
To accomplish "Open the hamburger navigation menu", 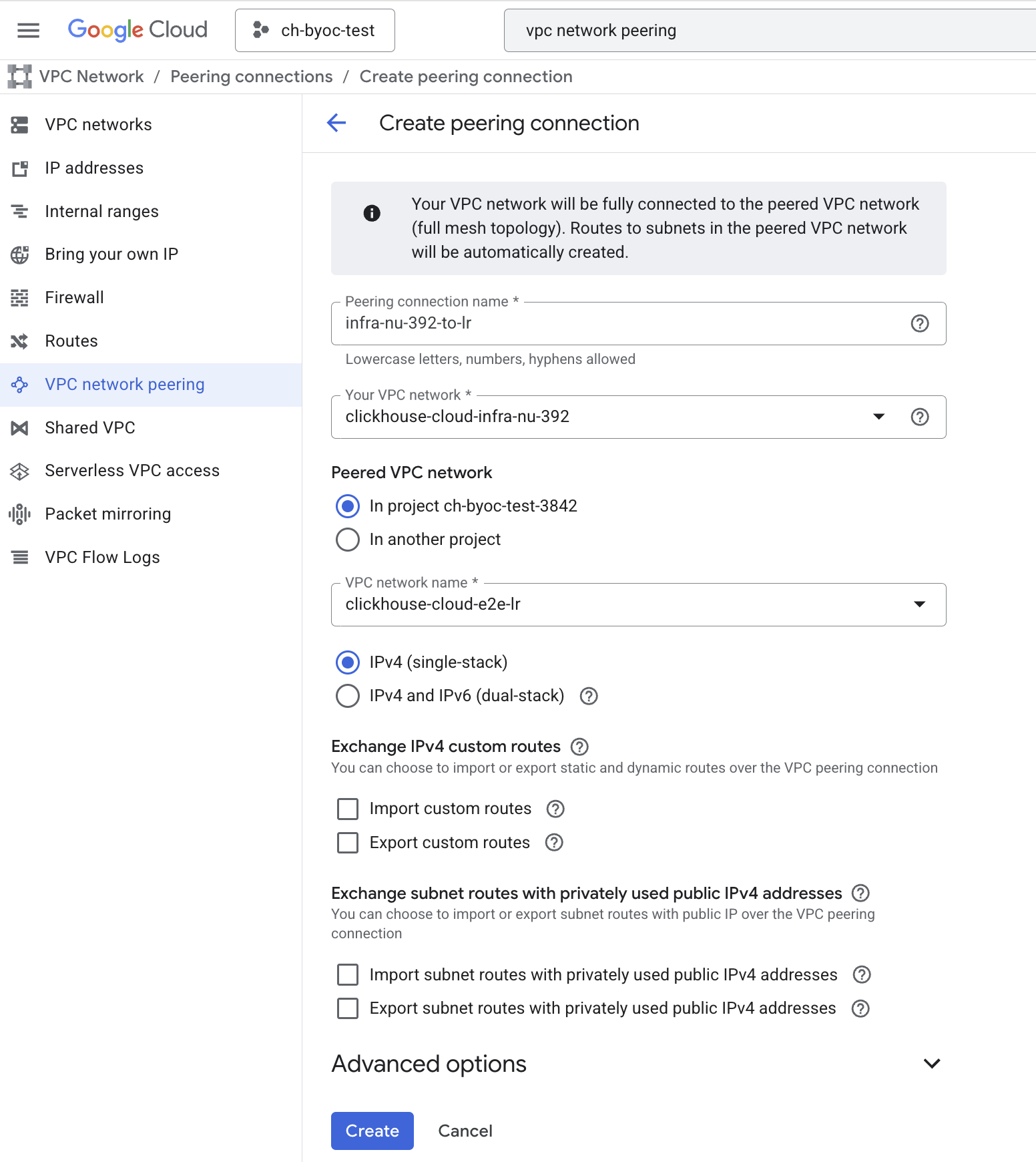I will pyautogui.click(x=28, y=30).
